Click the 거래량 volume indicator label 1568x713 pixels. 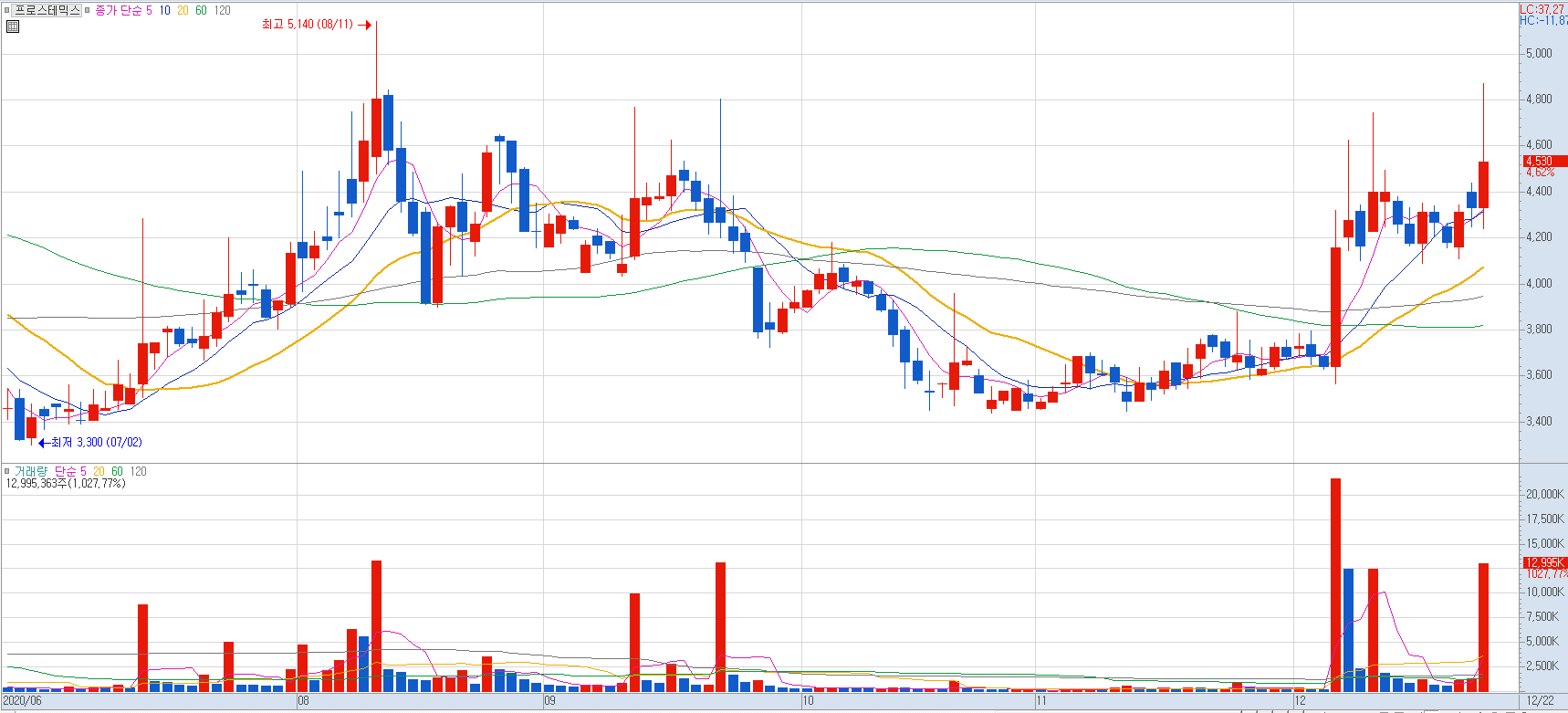pos(30,471)
